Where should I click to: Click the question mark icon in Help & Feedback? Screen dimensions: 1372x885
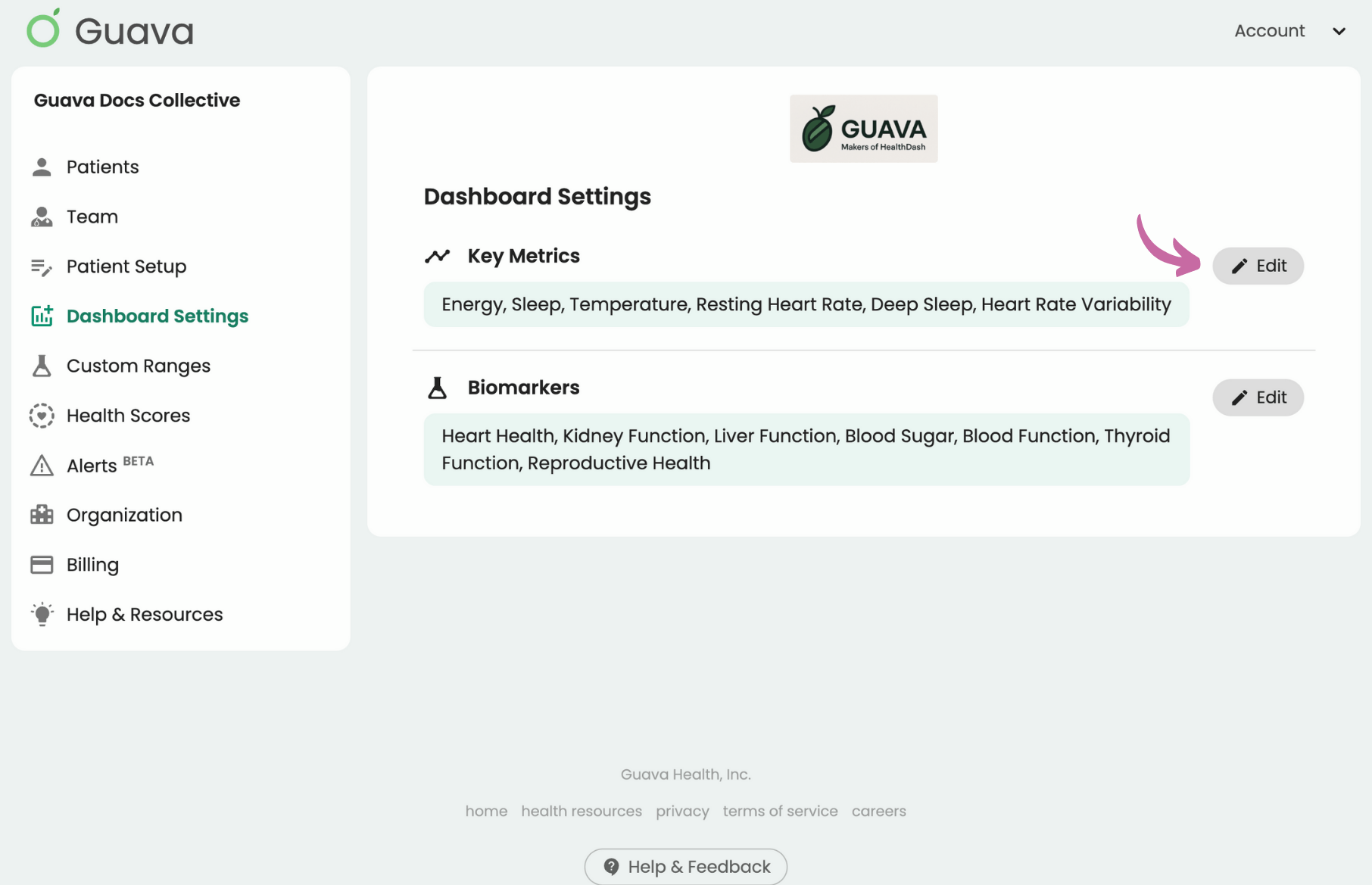pyautogui.click(x=611, y=867)
